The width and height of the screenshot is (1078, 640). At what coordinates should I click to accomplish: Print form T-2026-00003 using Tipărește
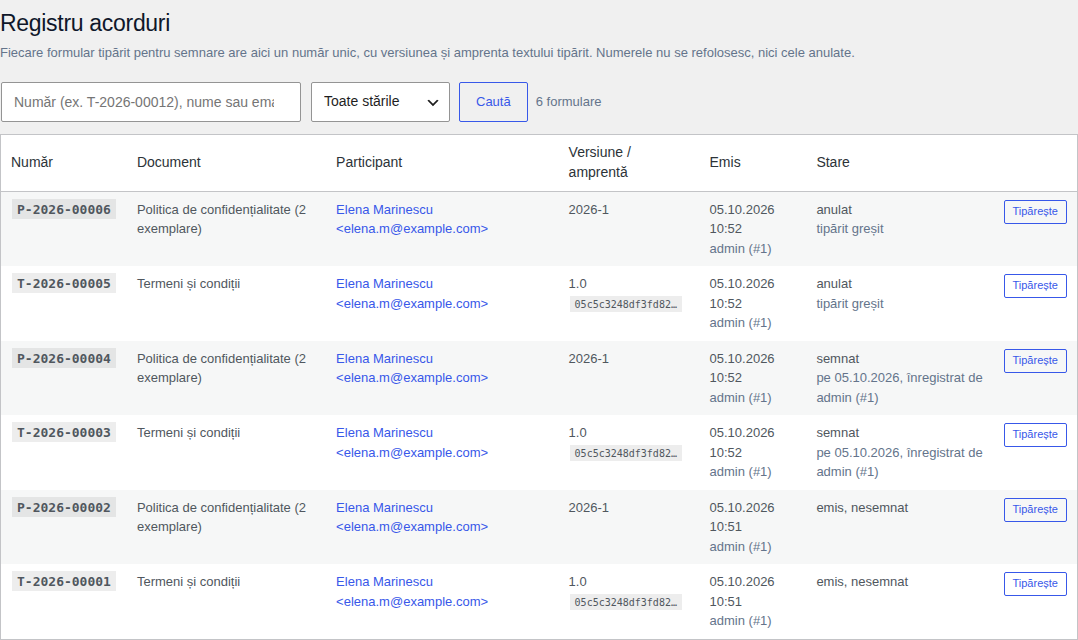1035,435
